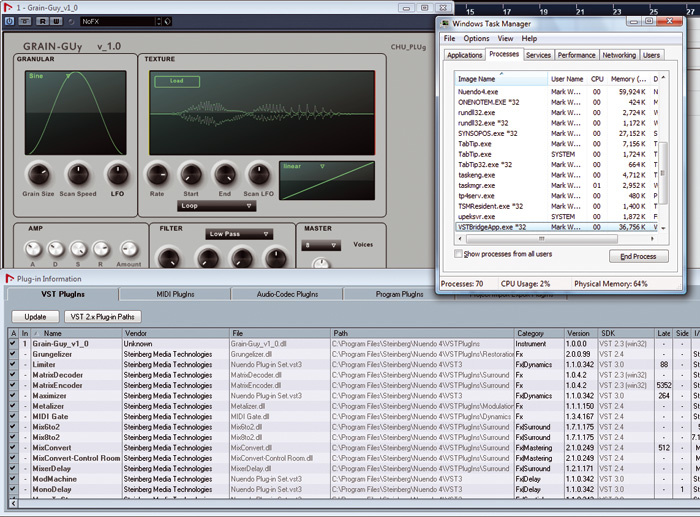Image resolution: width=700 pixels, height=517 pixels.
Task: Click the texture Rate knob
Action: pos(157,175)
